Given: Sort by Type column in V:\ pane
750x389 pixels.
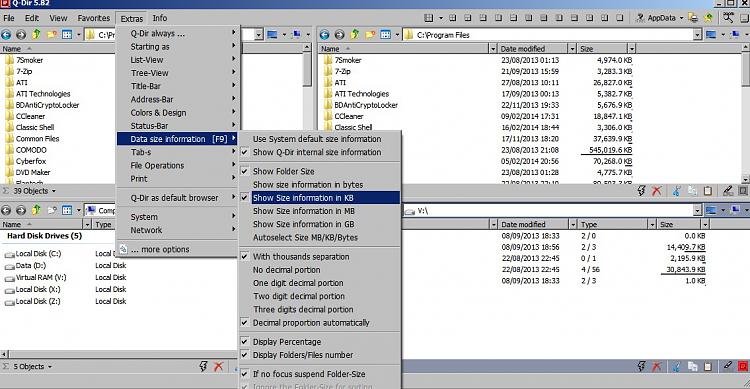Looking at the screenshot, I should (612, 224).
